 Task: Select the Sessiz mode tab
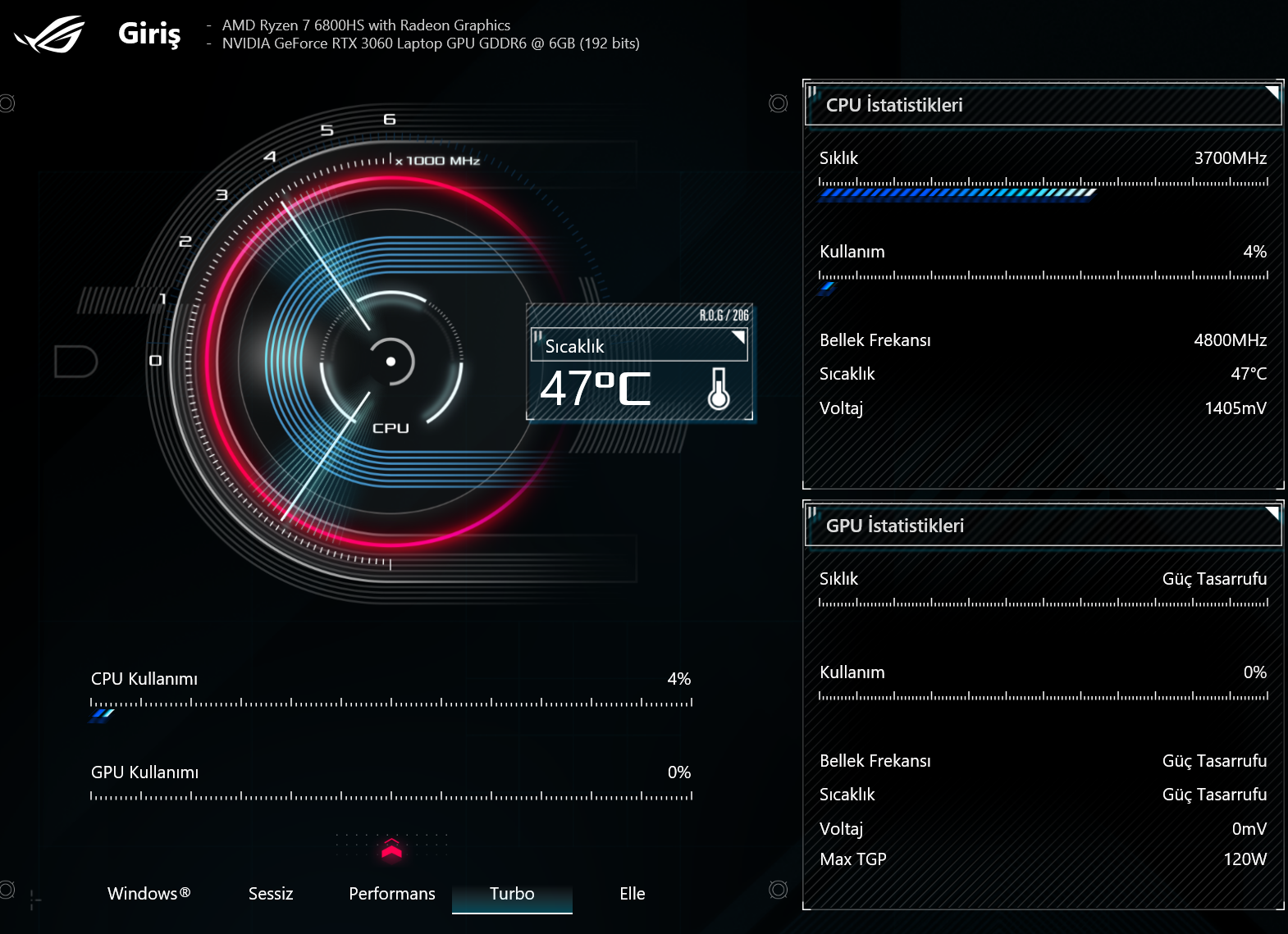click(x=271, y=894)
